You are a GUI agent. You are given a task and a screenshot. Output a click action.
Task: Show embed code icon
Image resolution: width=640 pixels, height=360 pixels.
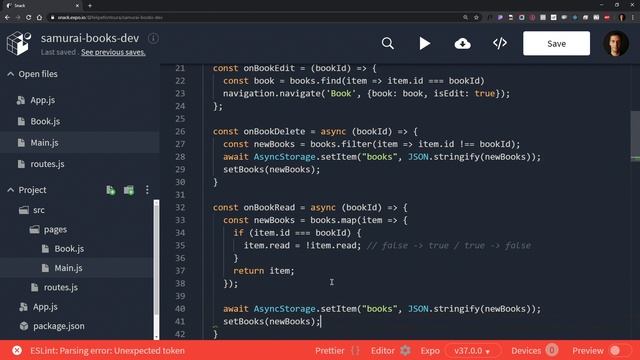tap(500, 43)
